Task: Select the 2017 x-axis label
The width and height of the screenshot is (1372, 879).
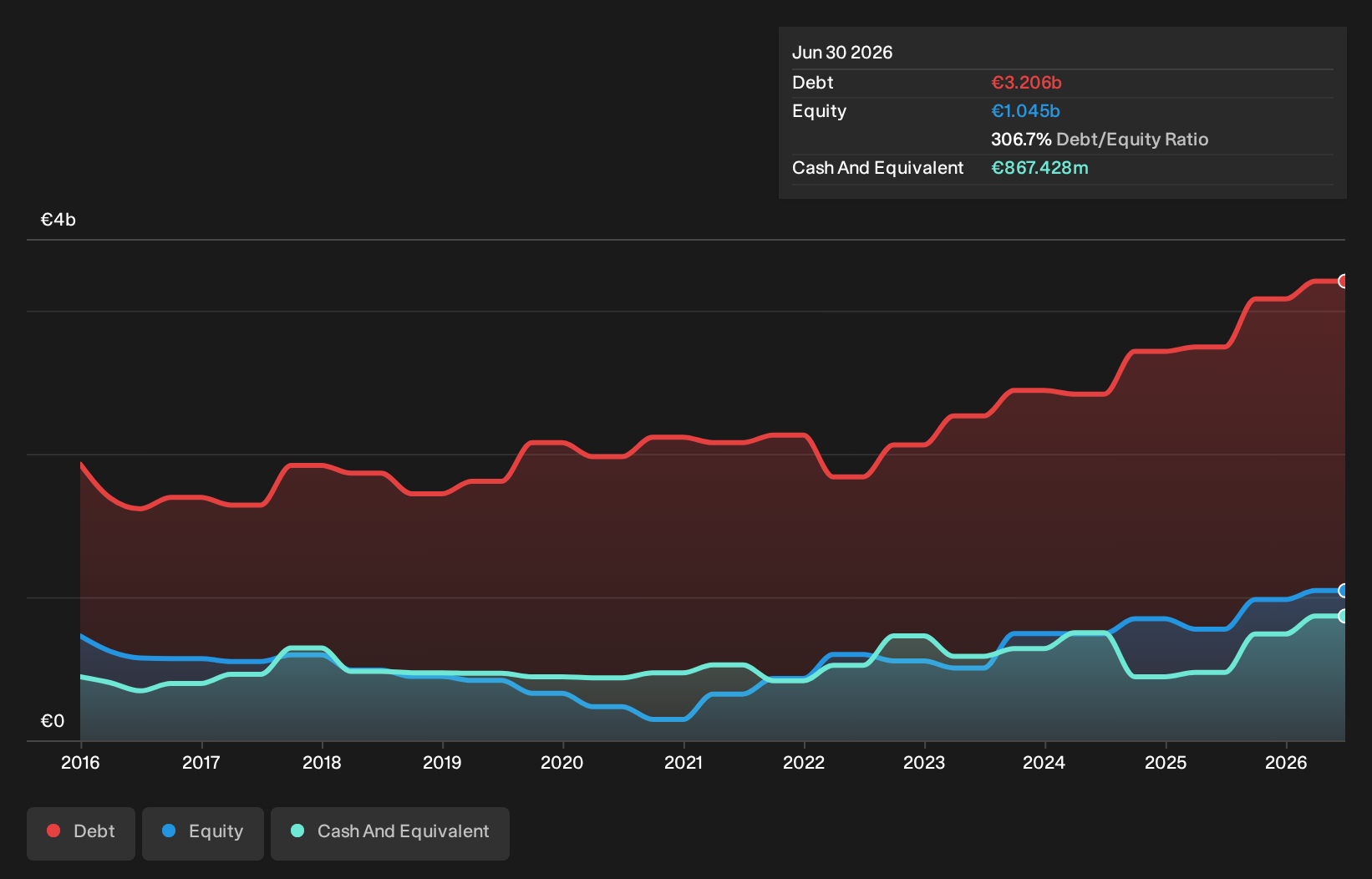Action: 201,762
